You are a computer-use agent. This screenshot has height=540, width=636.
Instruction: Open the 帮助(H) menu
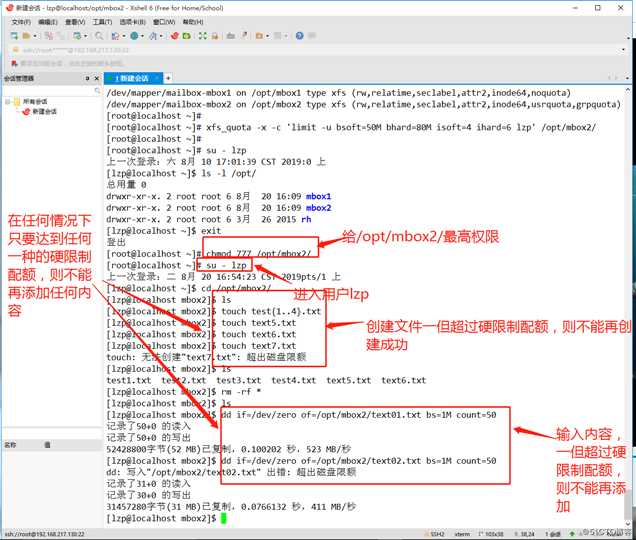click(x=193, y=22)
